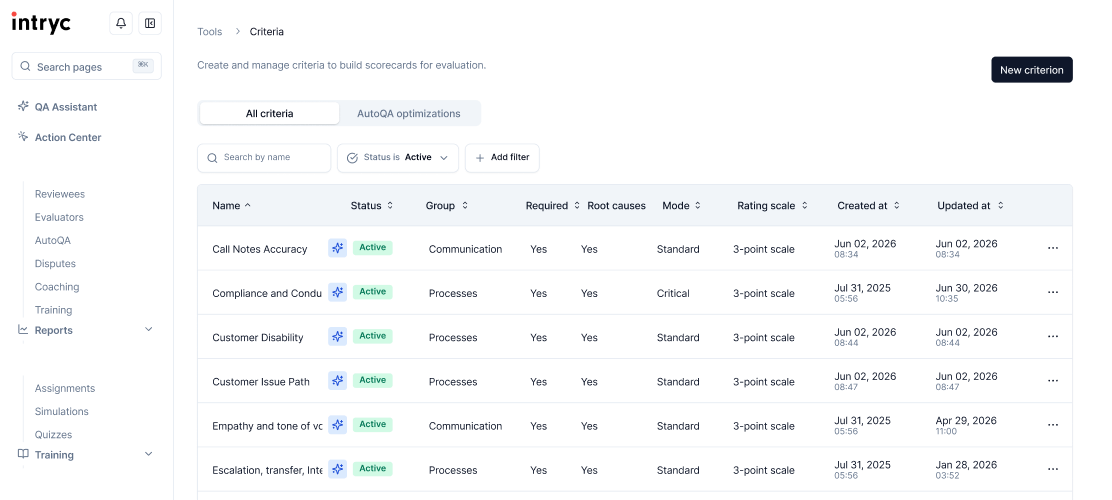Screen dimensions: 1112x500
Task: Click the intryc logo
Action: point(41,23)
